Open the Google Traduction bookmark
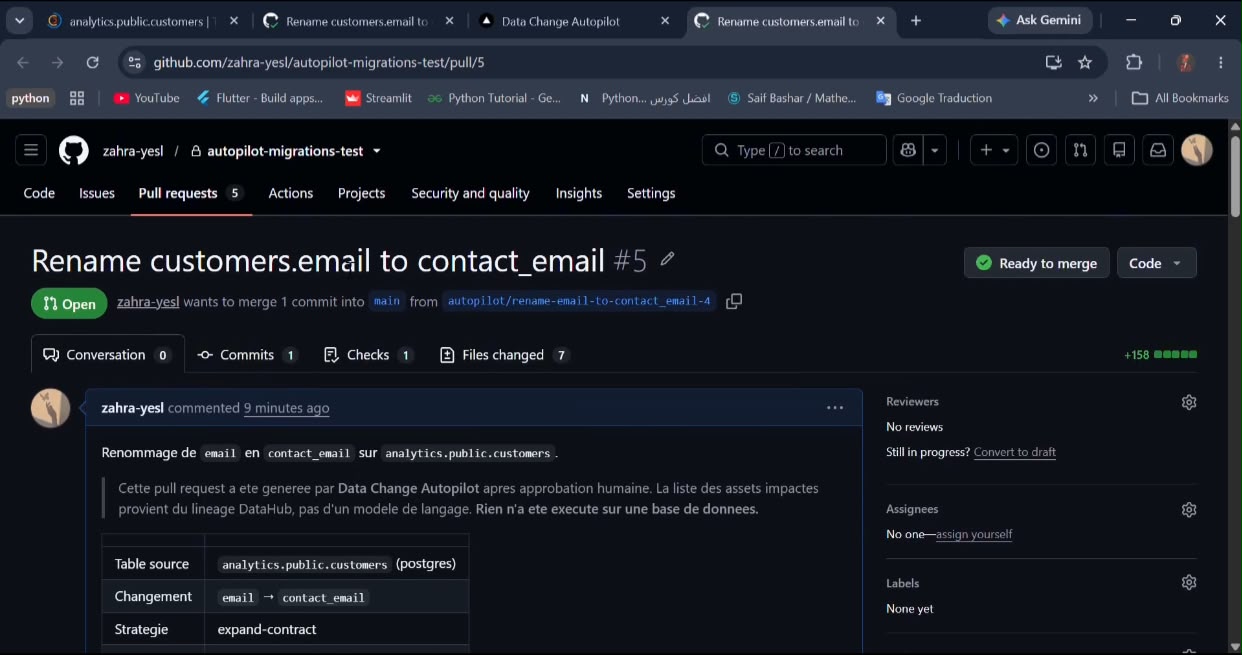This screenshot has width=1242, height=655. click(x=934, y=98)
